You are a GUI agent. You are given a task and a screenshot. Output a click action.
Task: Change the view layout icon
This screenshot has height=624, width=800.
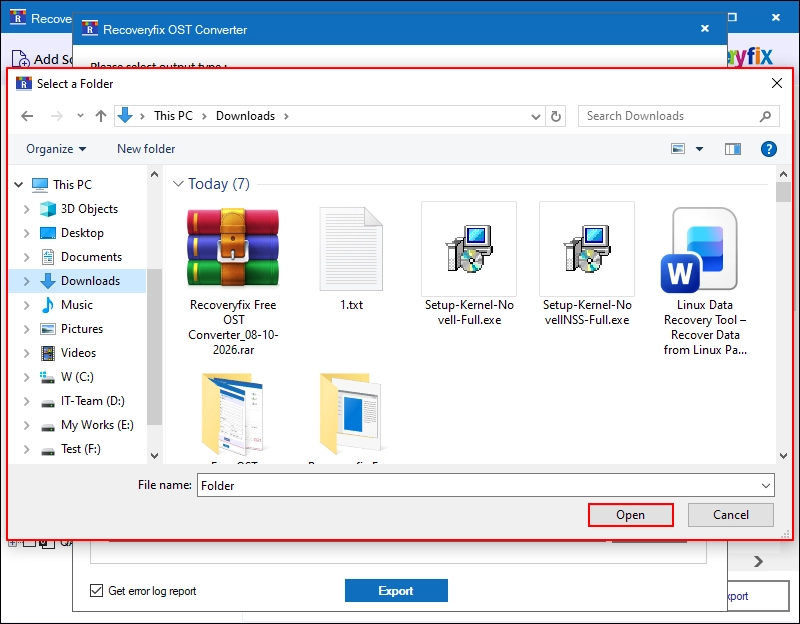coord(678,149)
